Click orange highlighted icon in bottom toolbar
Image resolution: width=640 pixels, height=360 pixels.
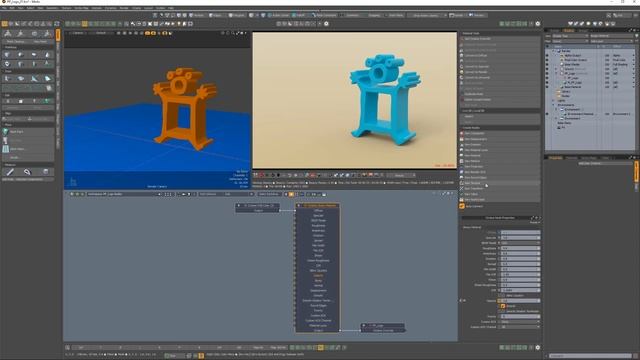coord(321,347)
